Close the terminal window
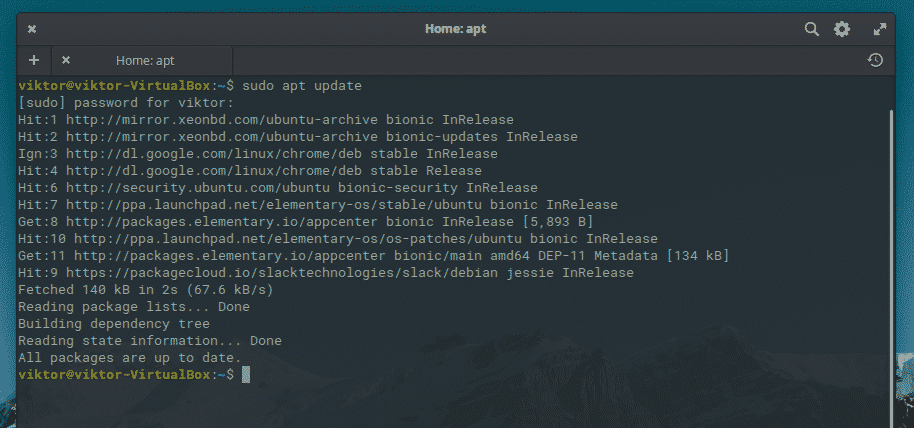Viewport: 914px width, 428px height. pos(32,29)
